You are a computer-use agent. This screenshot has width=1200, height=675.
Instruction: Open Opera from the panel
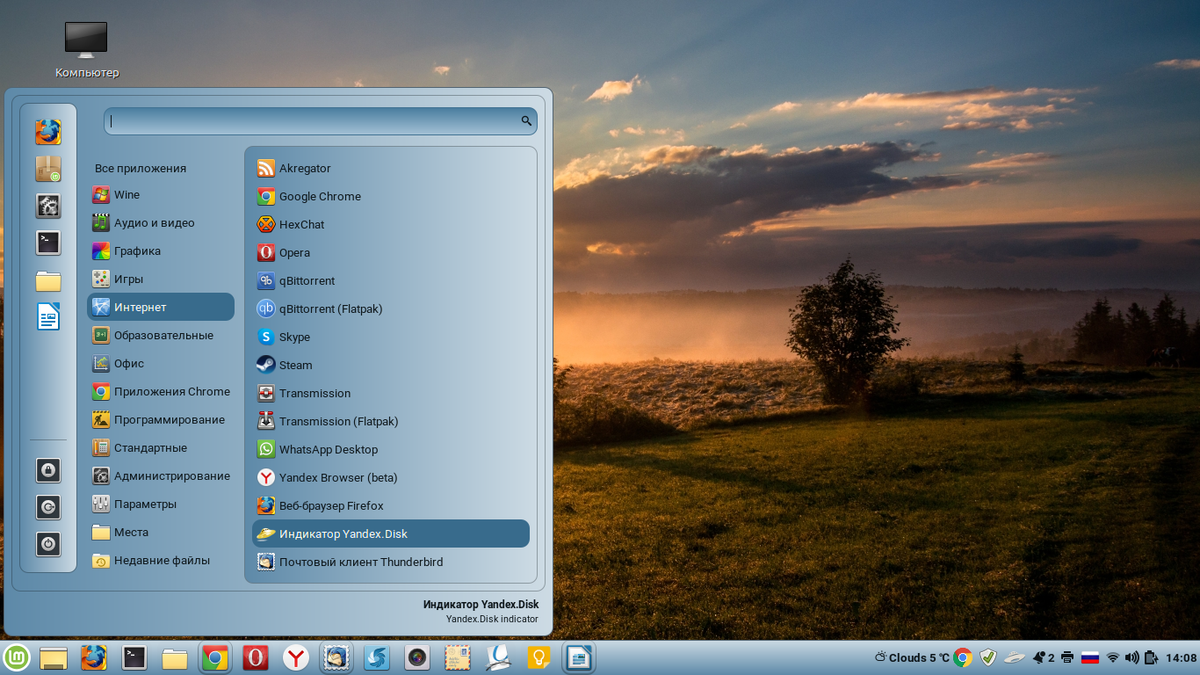255,657
